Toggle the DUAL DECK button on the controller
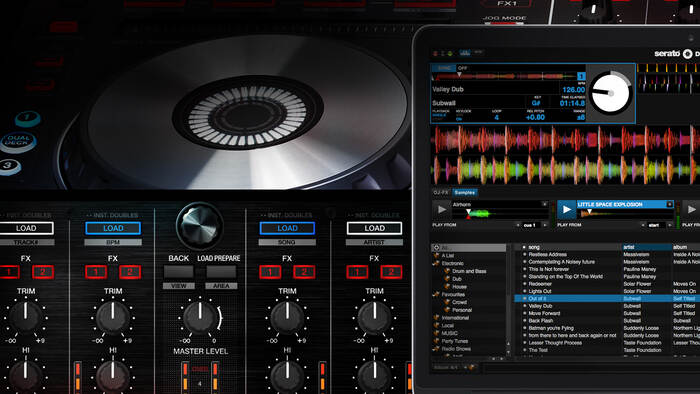This screenshot has height=394, width=700. coord(18,141)
